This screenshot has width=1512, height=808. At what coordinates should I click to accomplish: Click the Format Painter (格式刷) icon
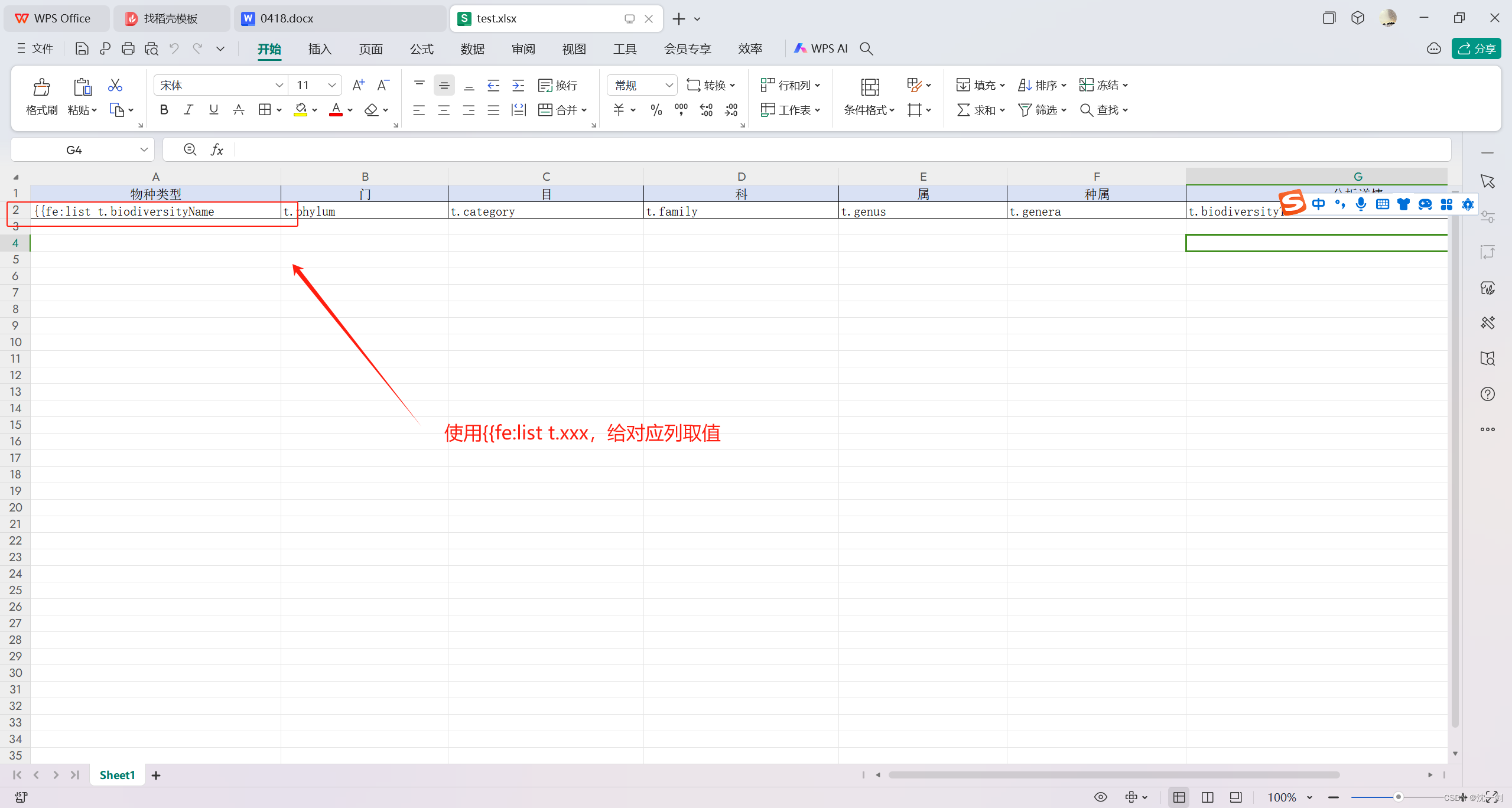click(41, 87)
